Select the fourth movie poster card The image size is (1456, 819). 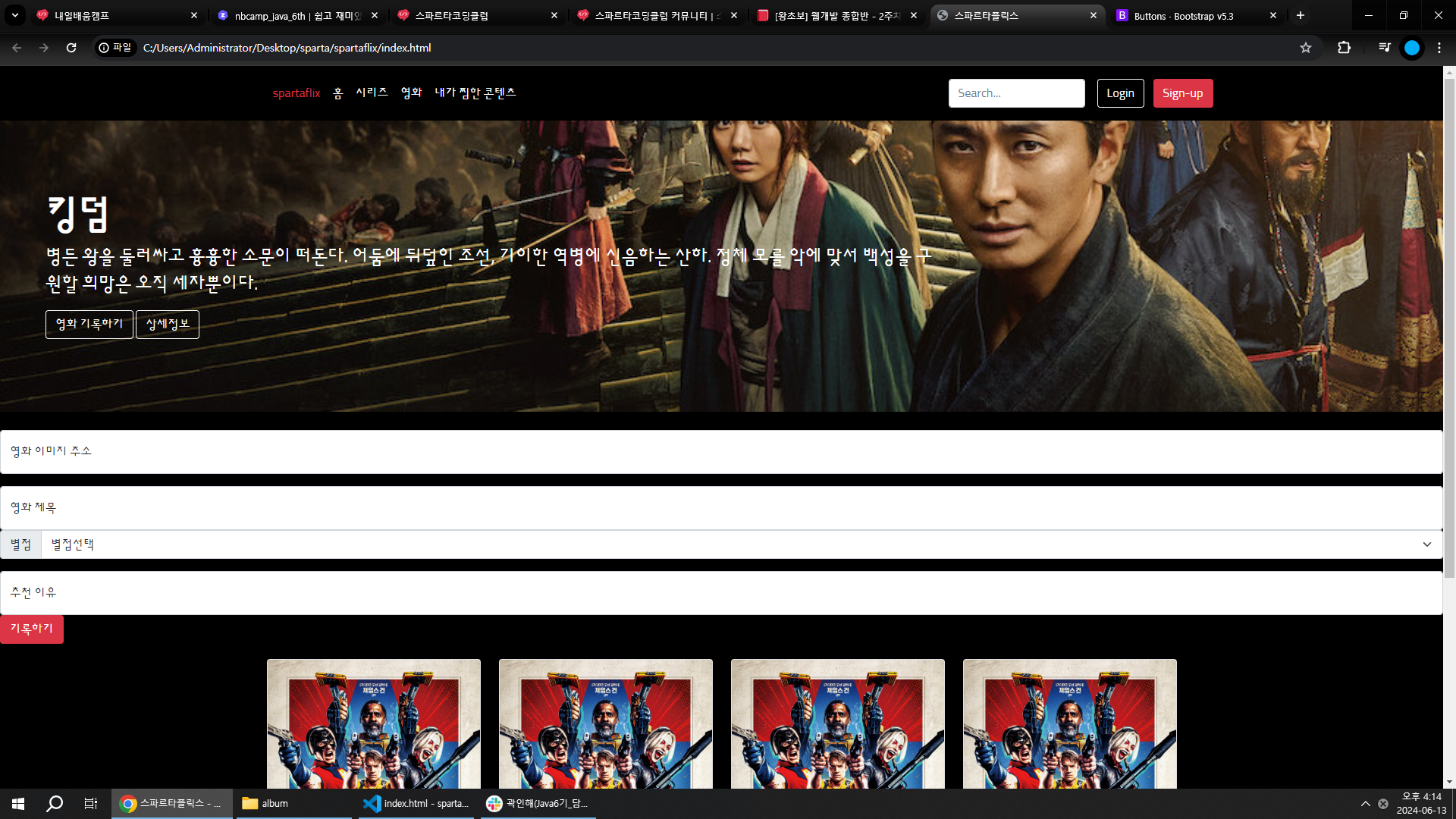point(1070,724)
